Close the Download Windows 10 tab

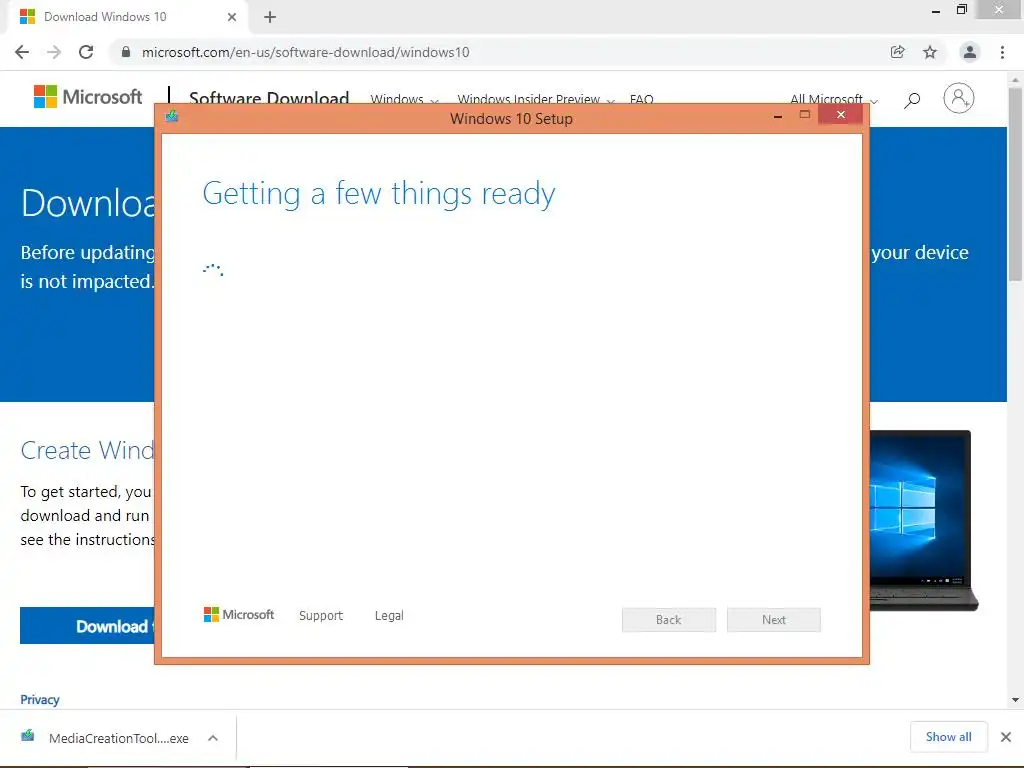pyautogui.click(x=232, y=17)
